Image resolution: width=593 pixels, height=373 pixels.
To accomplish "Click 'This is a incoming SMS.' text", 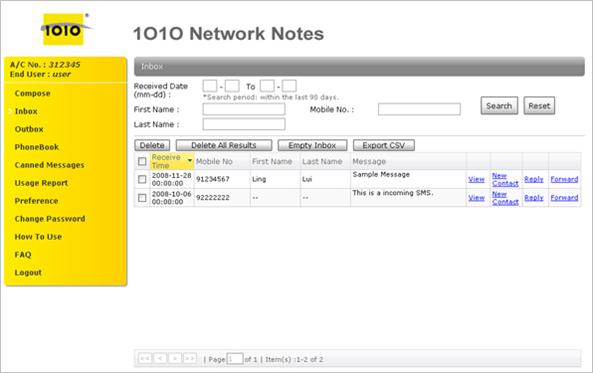I will click(x=393, y=193).
